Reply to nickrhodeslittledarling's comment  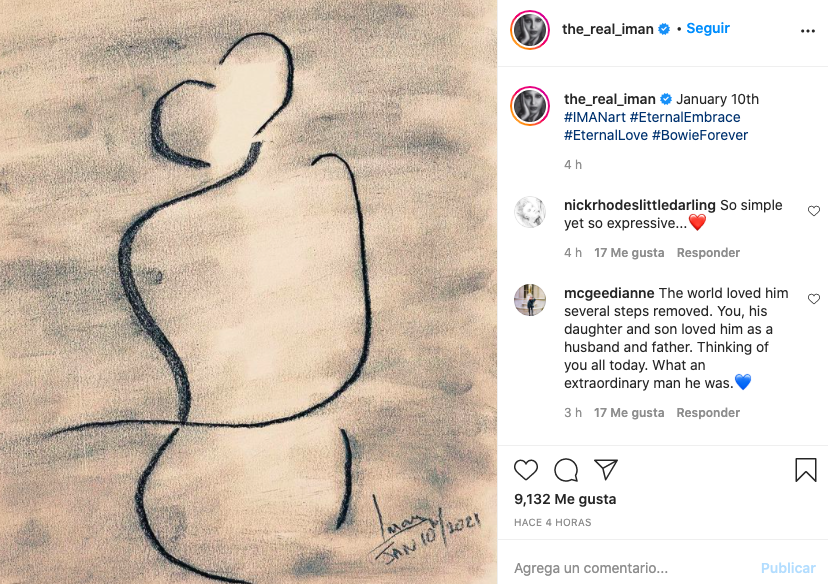coord(708,253)
